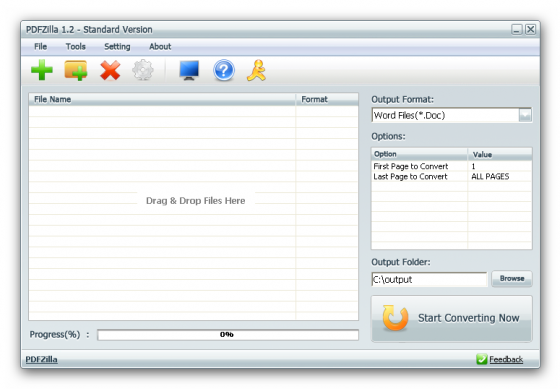Open help via blue question mark icon

click(x=224, y=70)
